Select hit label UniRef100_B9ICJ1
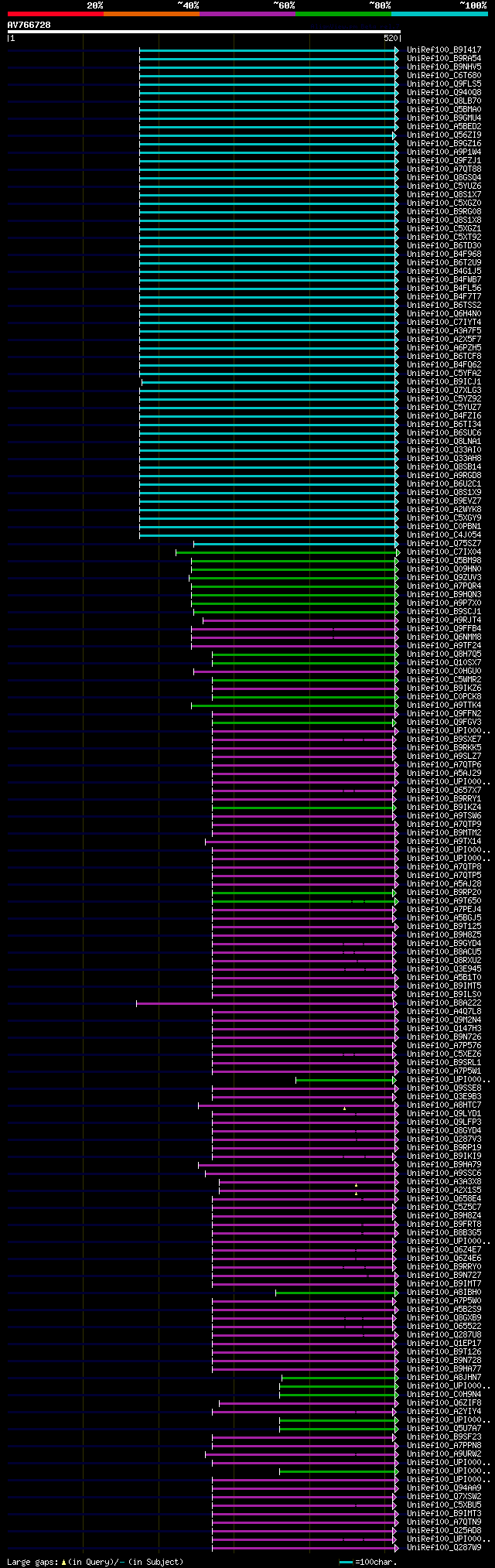Viewport: 495px width, 1568px height. pos(444,381)
